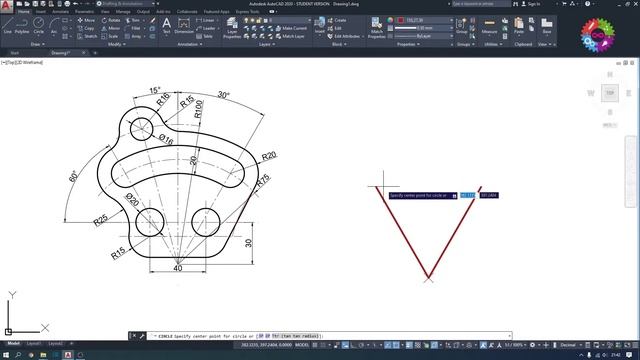Click the Create block button

pos(337,20)
